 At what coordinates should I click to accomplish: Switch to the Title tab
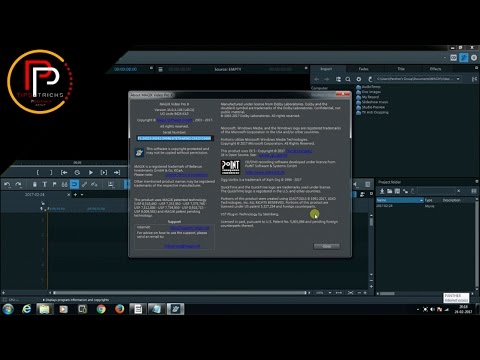tap(401, 69)
